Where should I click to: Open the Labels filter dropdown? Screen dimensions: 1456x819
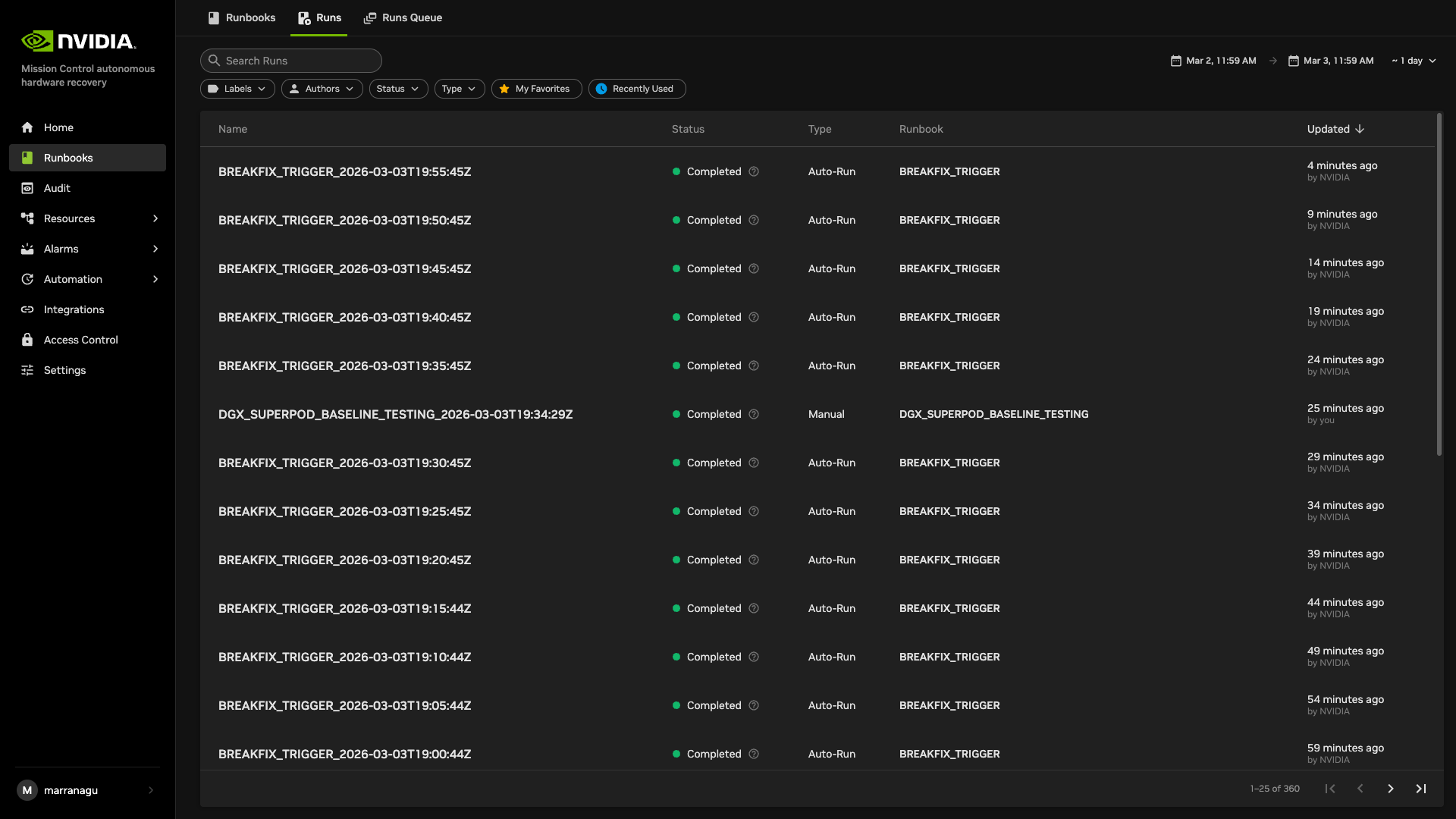coord(237,89)
